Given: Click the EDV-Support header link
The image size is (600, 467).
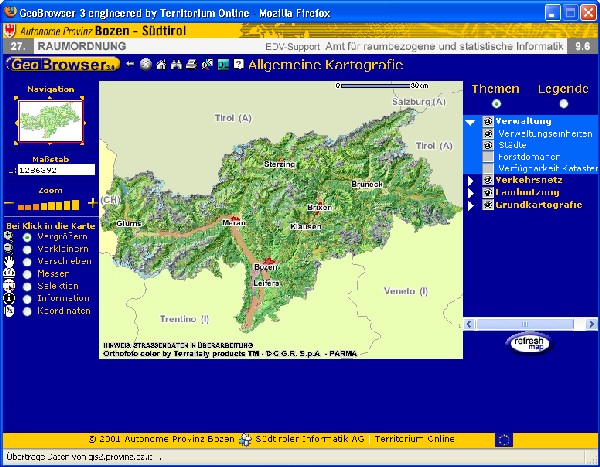Looking at the screenshot, I should pyautogui.click(x=293, y=47).
